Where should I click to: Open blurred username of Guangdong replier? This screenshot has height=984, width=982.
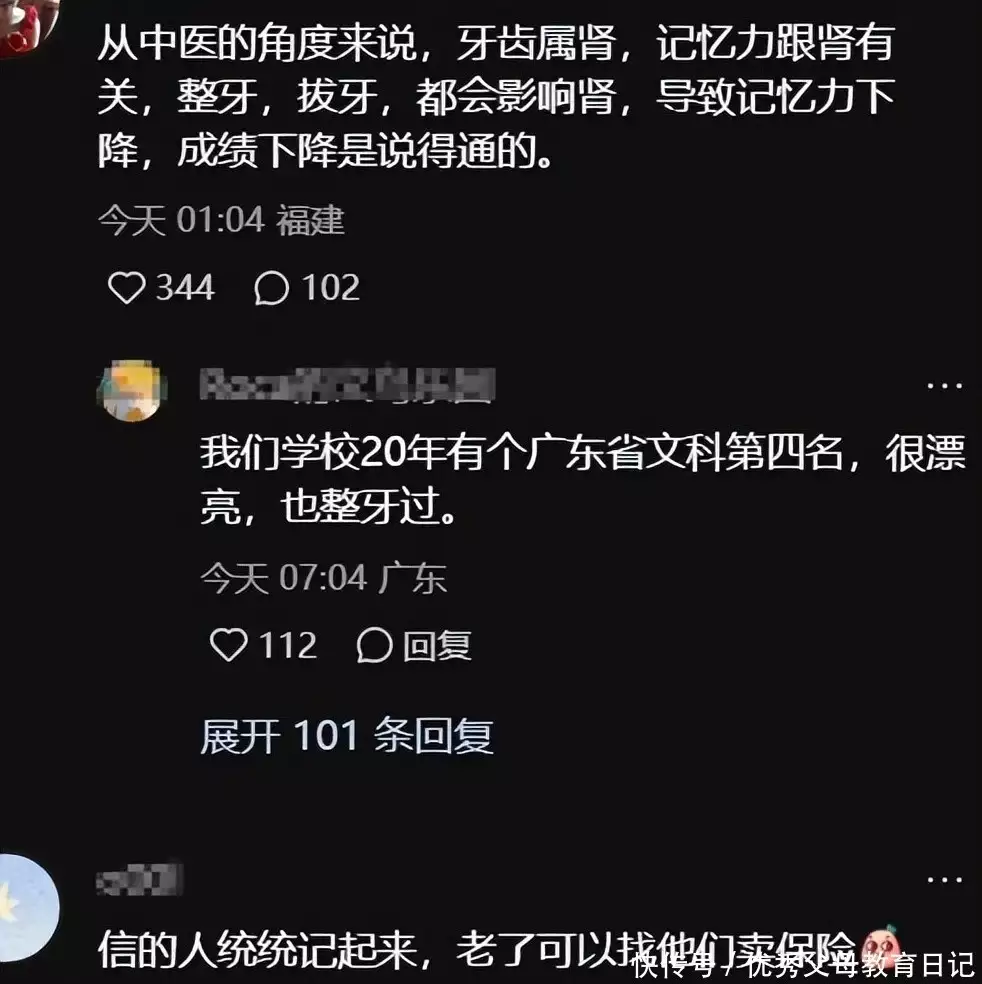pos(348,384)
